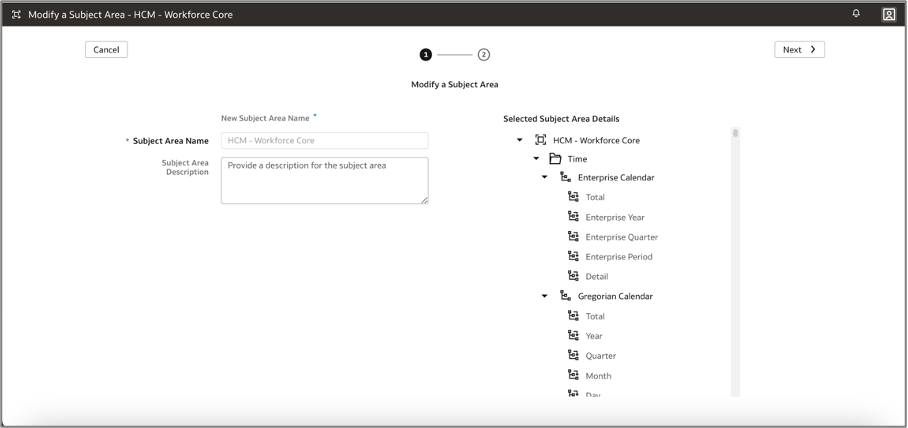
Task: Click the level icon beside Enterprise Period
Action: click(573, 255)
